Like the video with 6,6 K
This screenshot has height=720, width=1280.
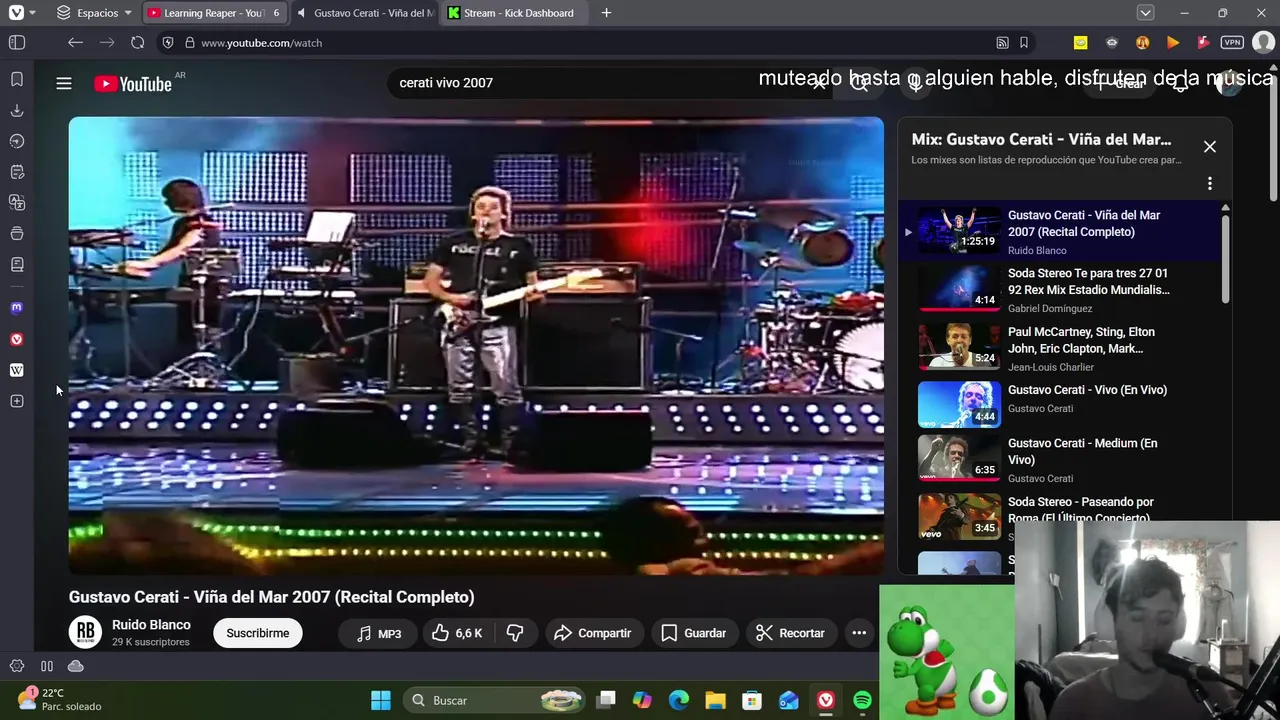coord(457,633)
